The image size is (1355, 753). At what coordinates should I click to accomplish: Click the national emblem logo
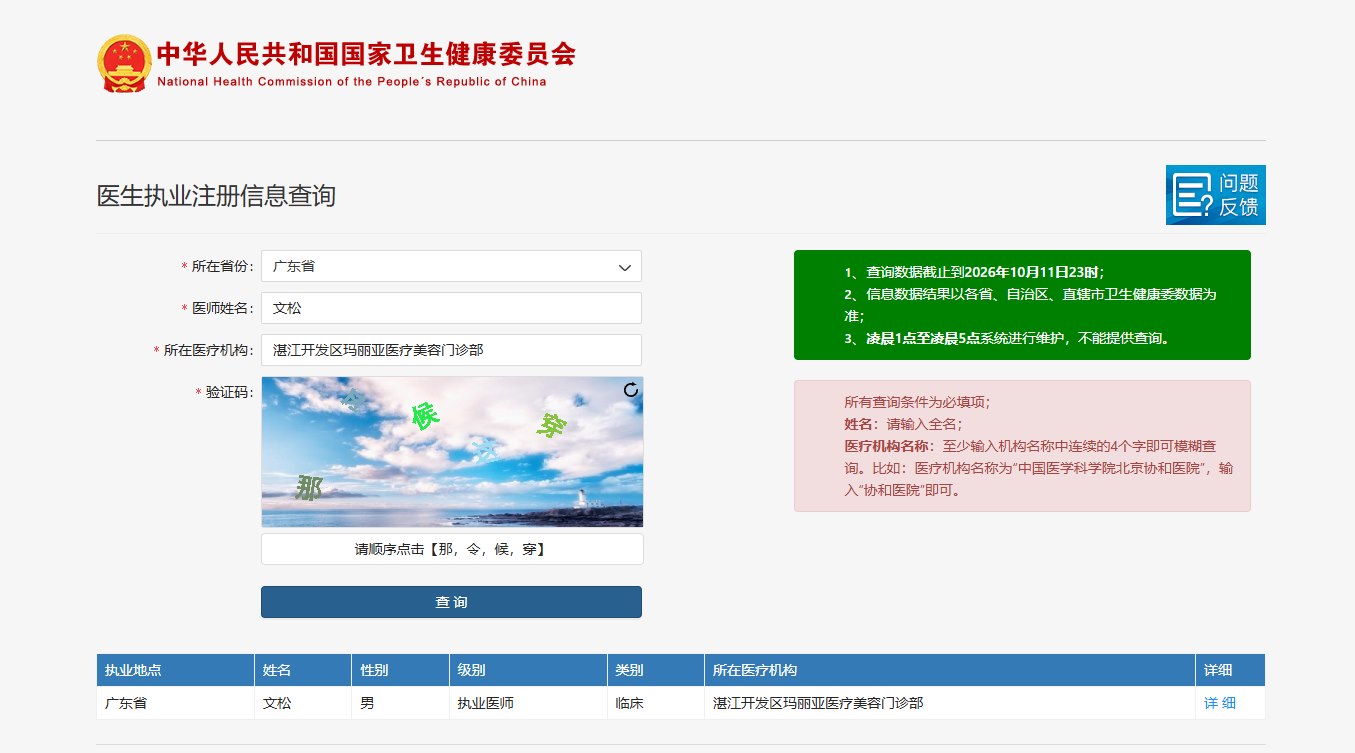click(124, 63)
